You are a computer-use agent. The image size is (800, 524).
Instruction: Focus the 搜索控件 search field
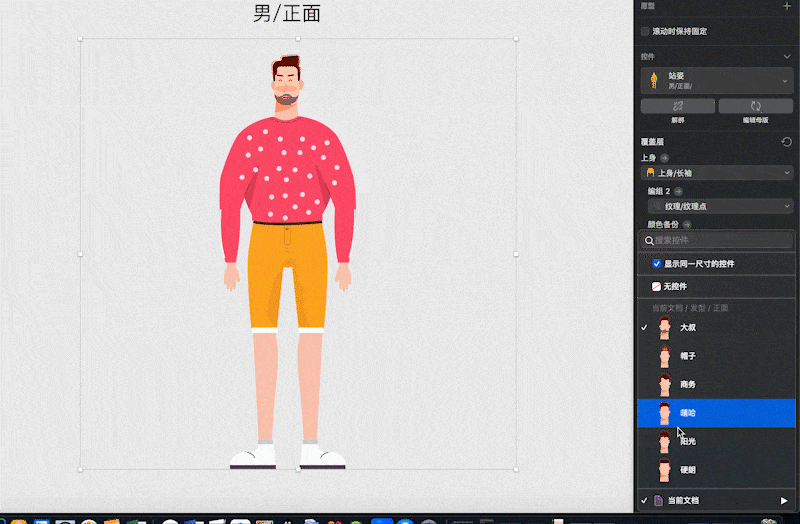[x=717, y=240]
